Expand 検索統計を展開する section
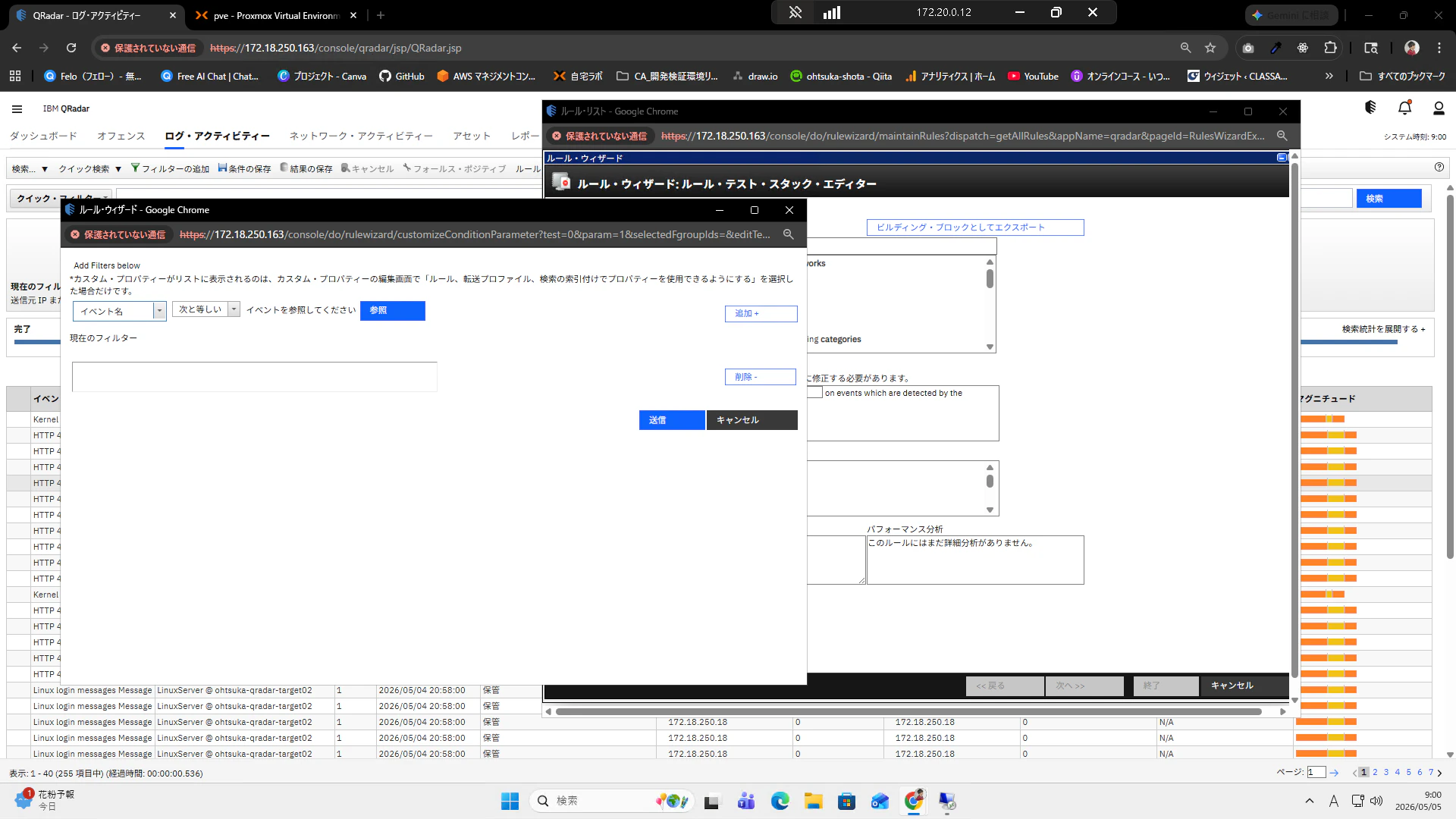 point(1383,329)
